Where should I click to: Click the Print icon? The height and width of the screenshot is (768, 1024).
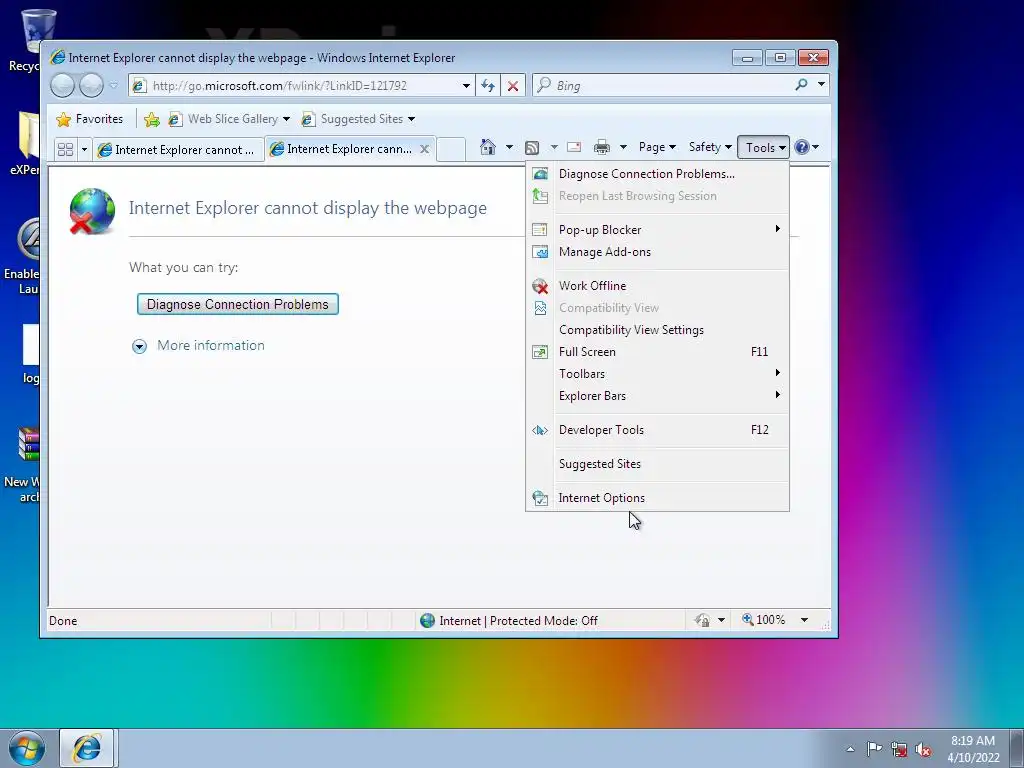pyautogui.click(x=601, y=148)
